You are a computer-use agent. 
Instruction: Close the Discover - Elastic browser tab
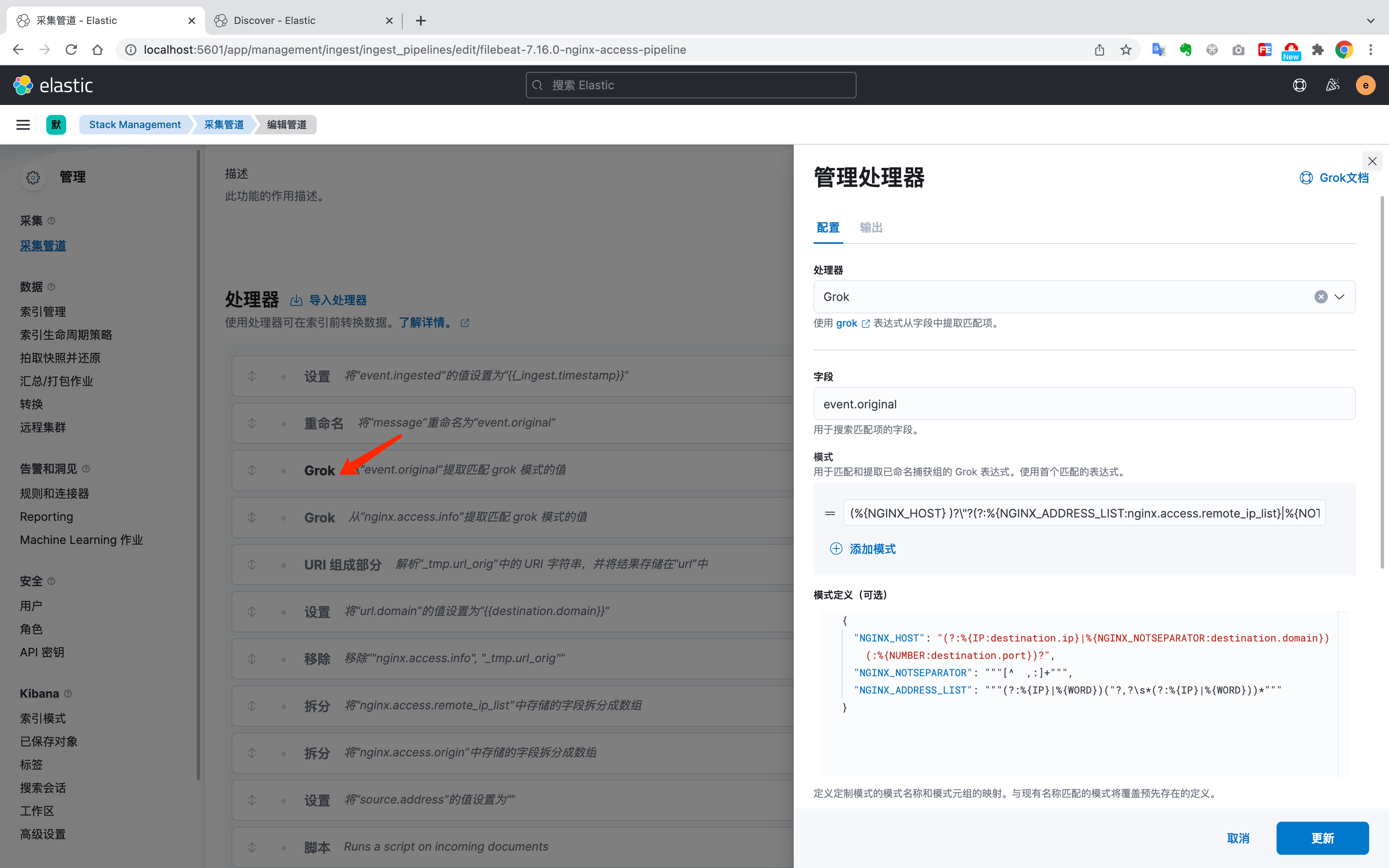point(389,21)
